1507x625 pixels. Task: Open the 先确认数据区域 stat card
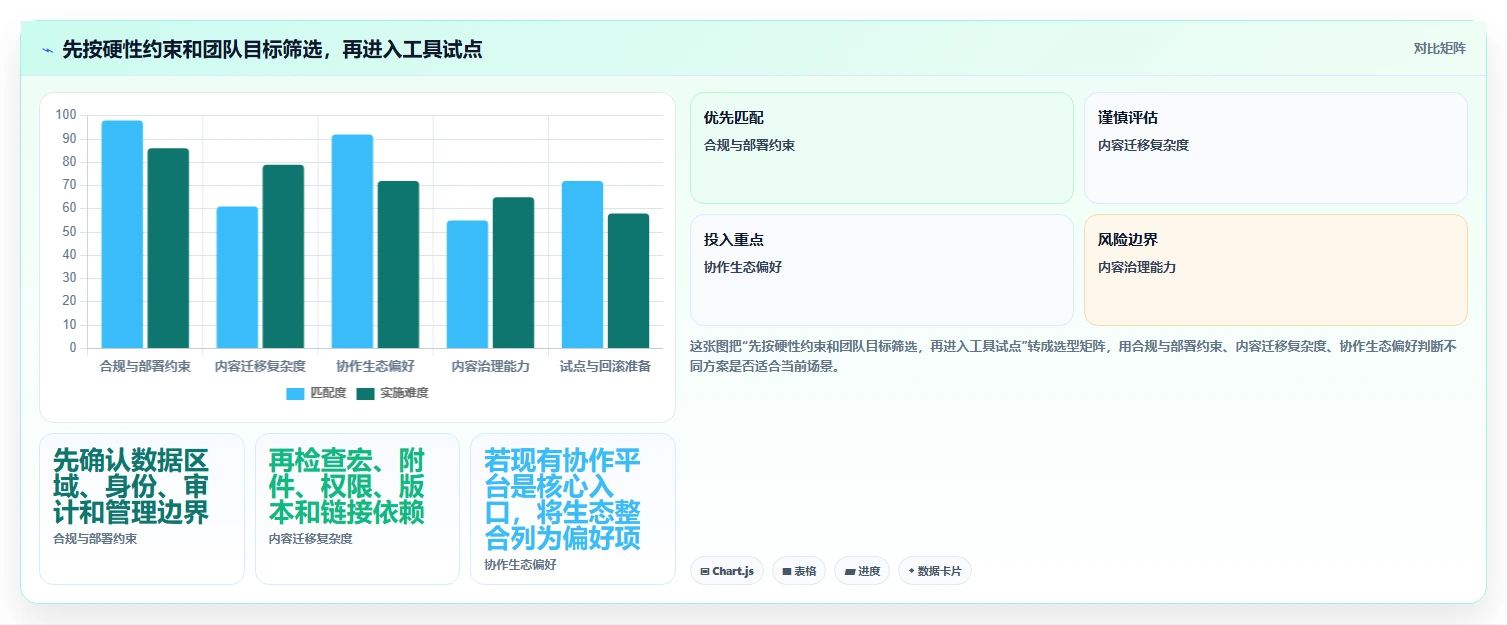click(x=142, y=508)
